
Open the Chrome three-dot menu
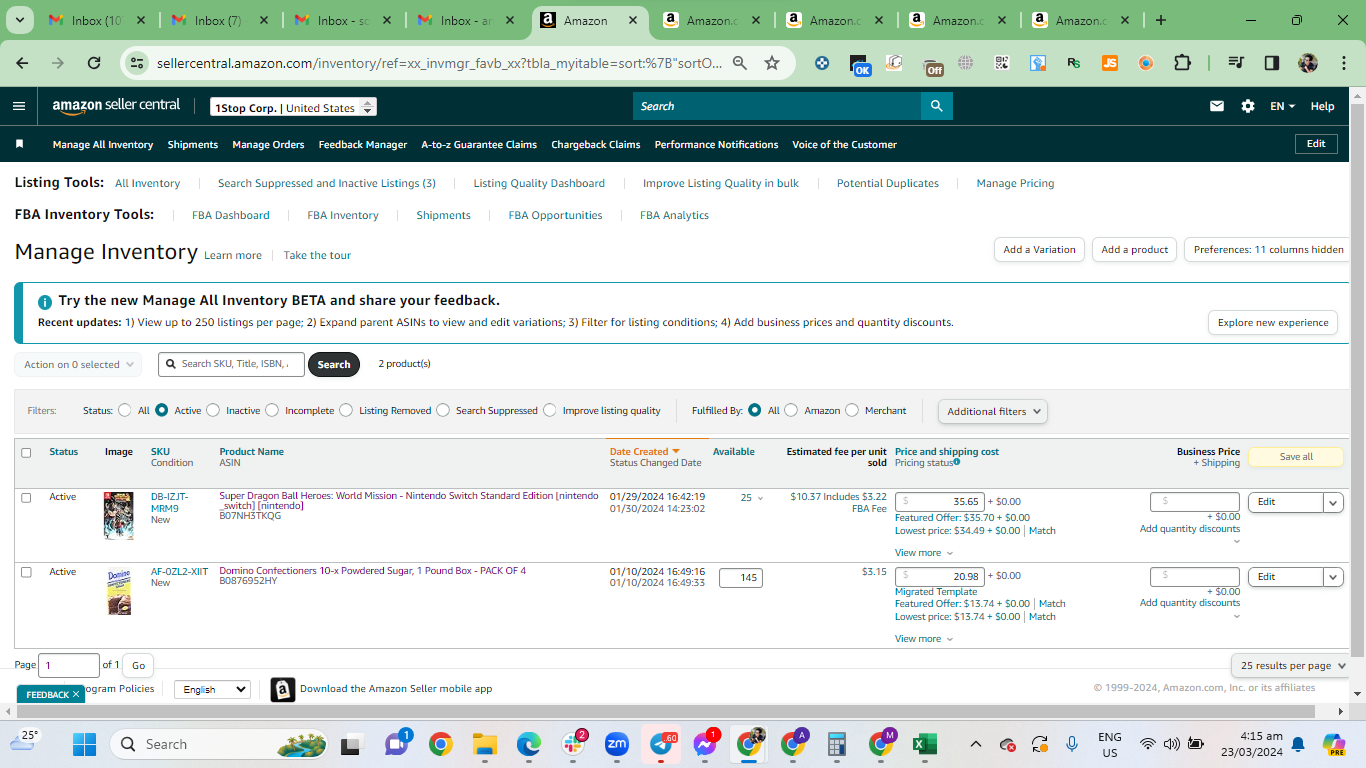(x=1343, y=63)
